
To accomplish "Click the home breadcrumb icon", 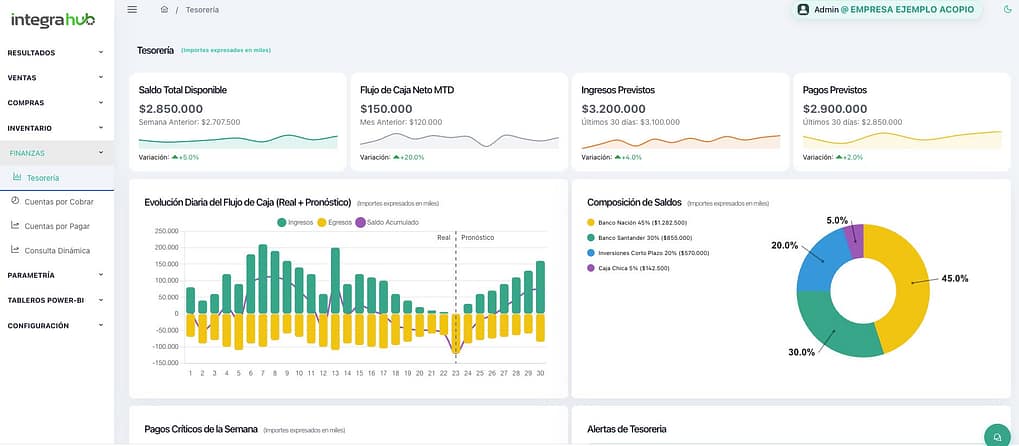I will pos(164,9).
